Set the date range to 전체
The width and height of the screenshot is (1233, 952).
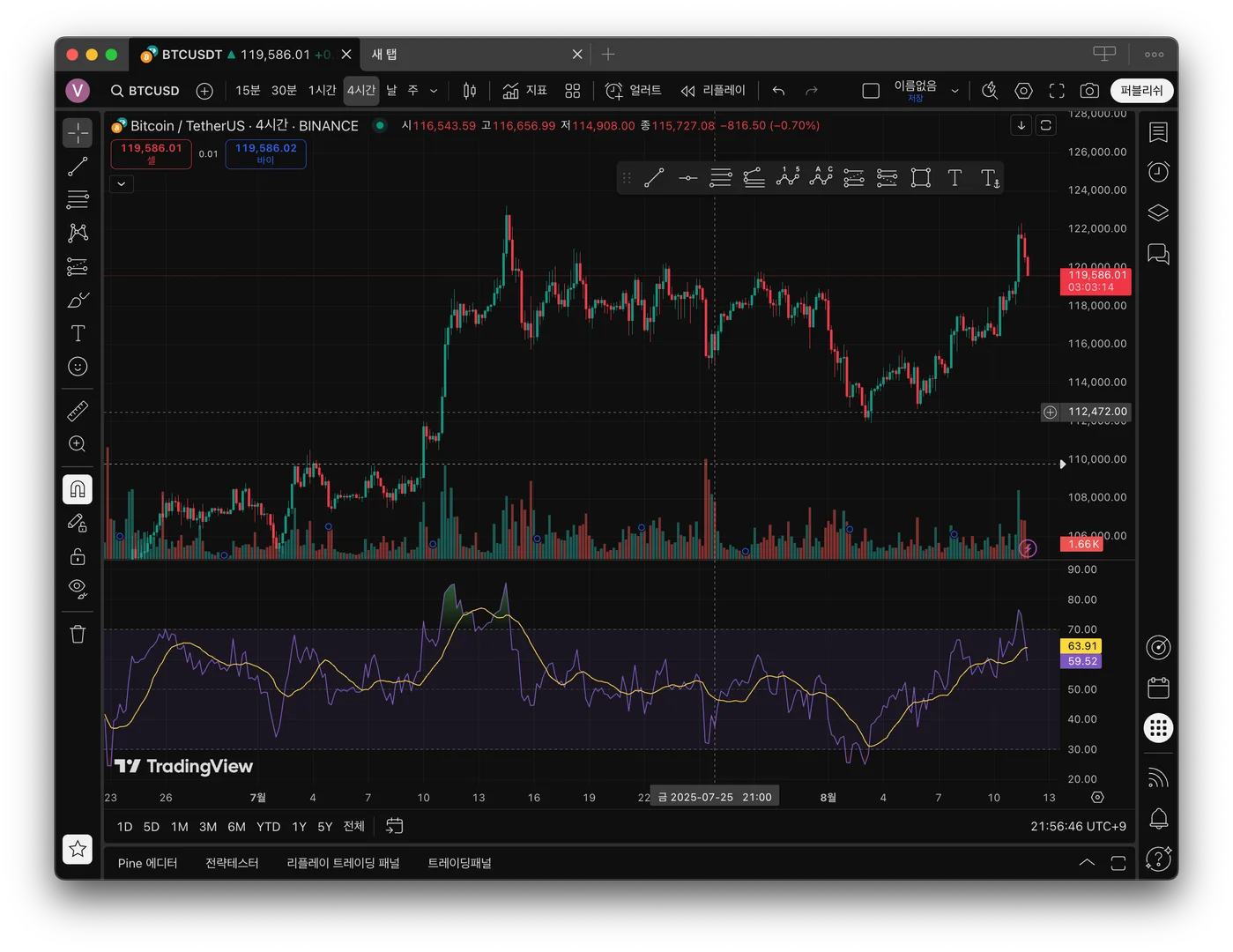point(353,826)
